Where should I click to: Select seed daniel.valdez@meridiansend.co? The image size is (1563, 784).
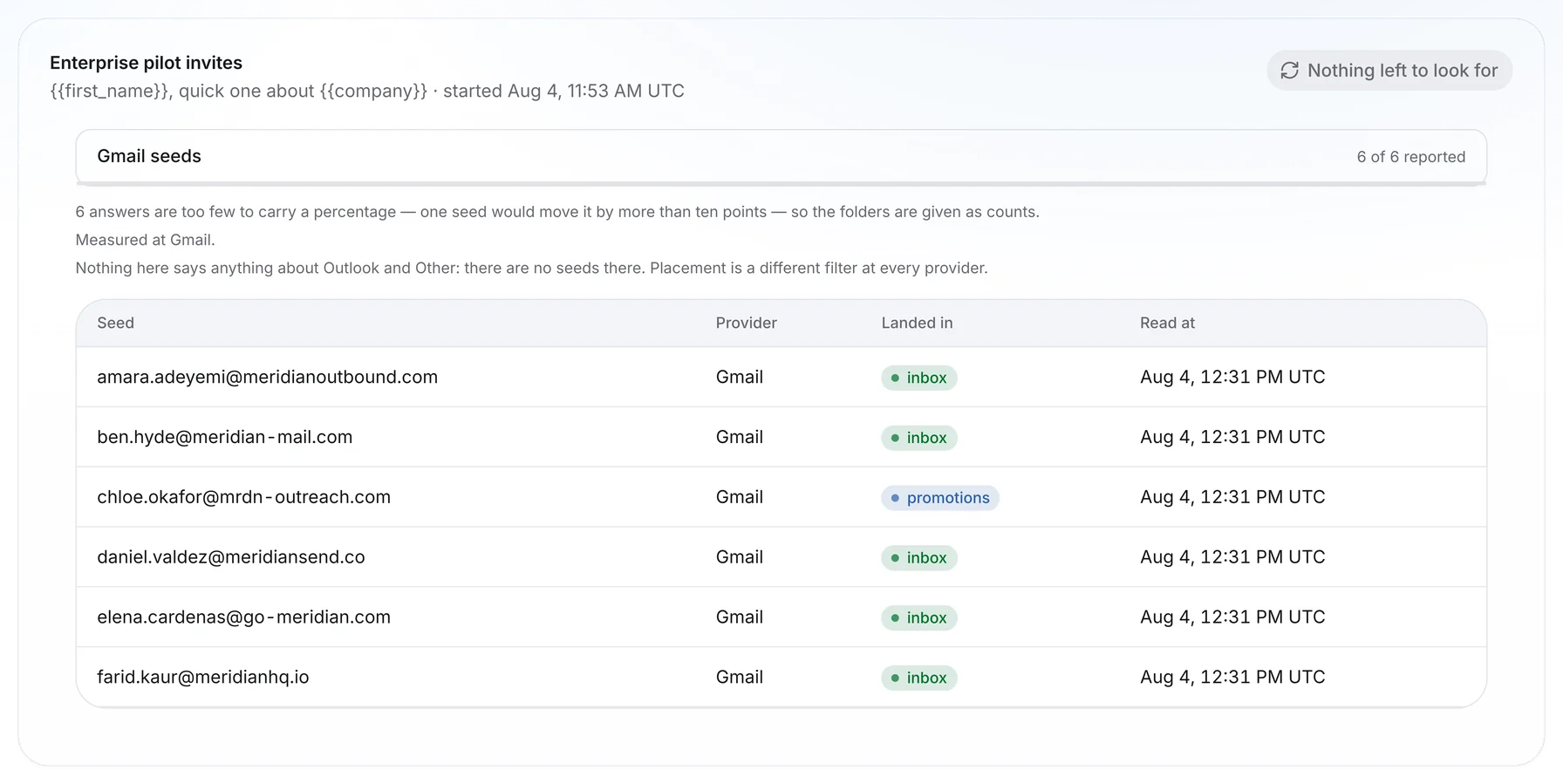[x=230, y=557]
